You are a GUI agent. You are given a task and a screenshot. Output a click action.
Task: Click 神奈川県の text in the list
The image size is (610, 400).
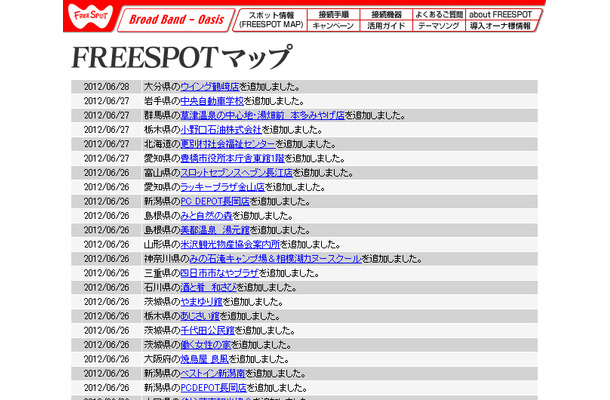[167, 259]
